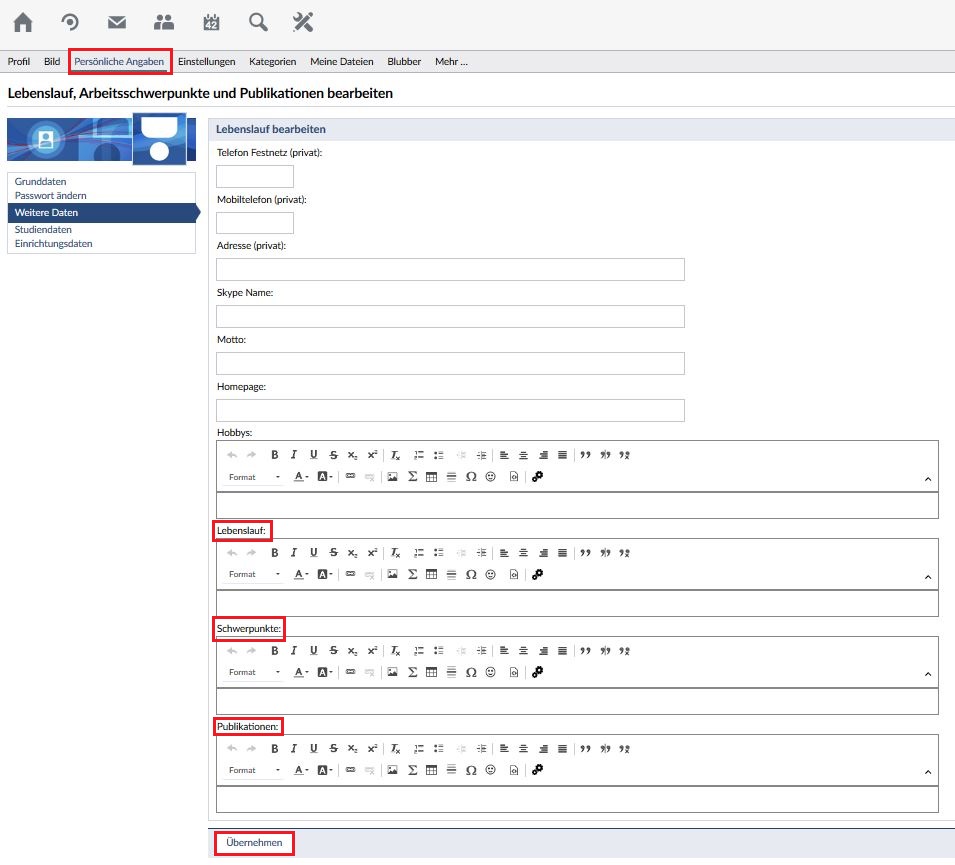Screen dimensions: 955x865
Task: Open the calendar planner icon
Action: (211, 23)
